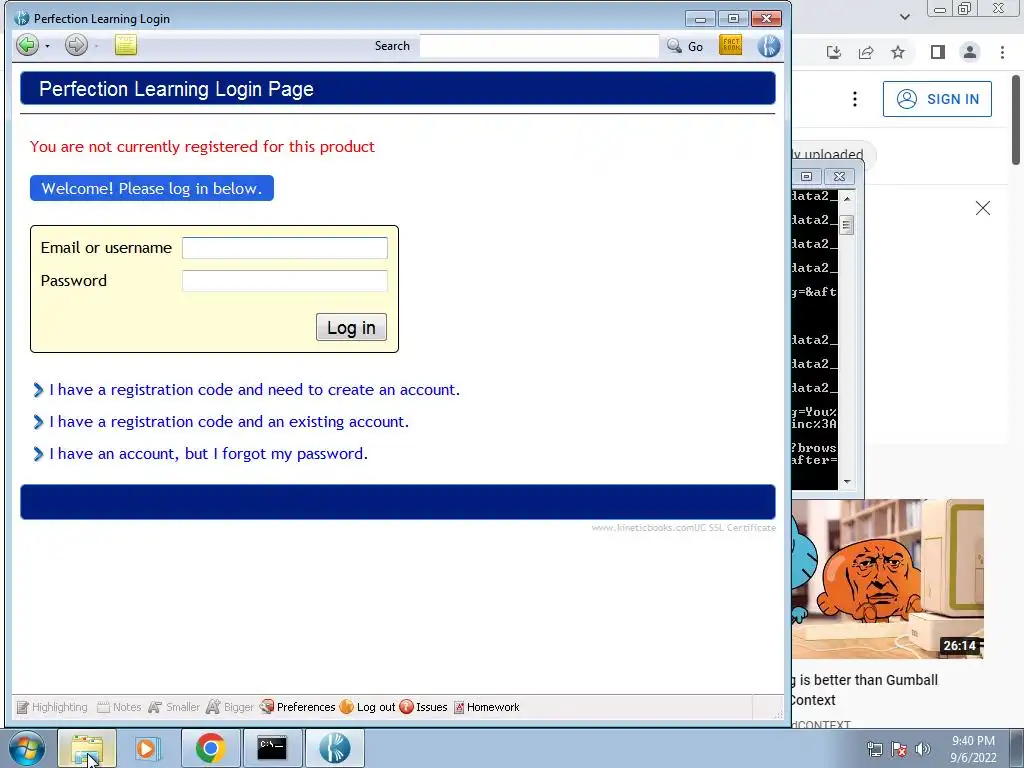Click the Log in button
The height and width of the screenshot is (768, 1024).
(351, 327)
